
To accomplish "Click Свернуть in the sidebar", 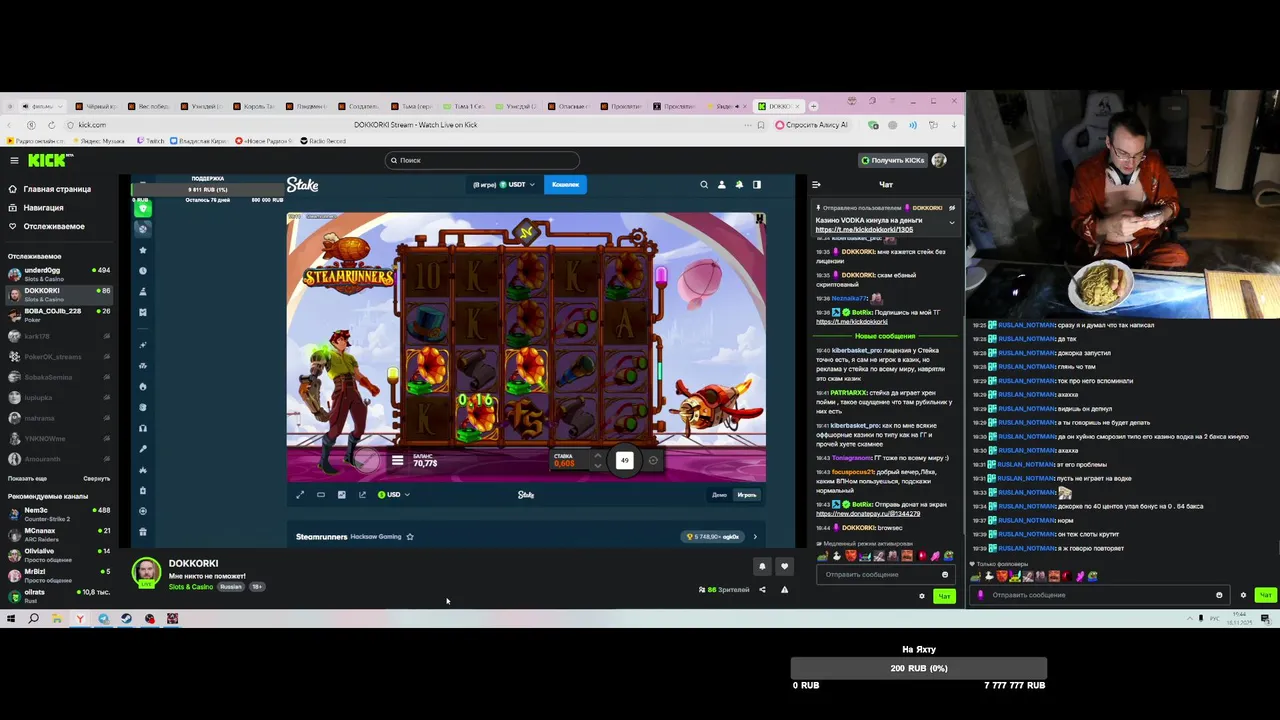I will click(96, 479).
